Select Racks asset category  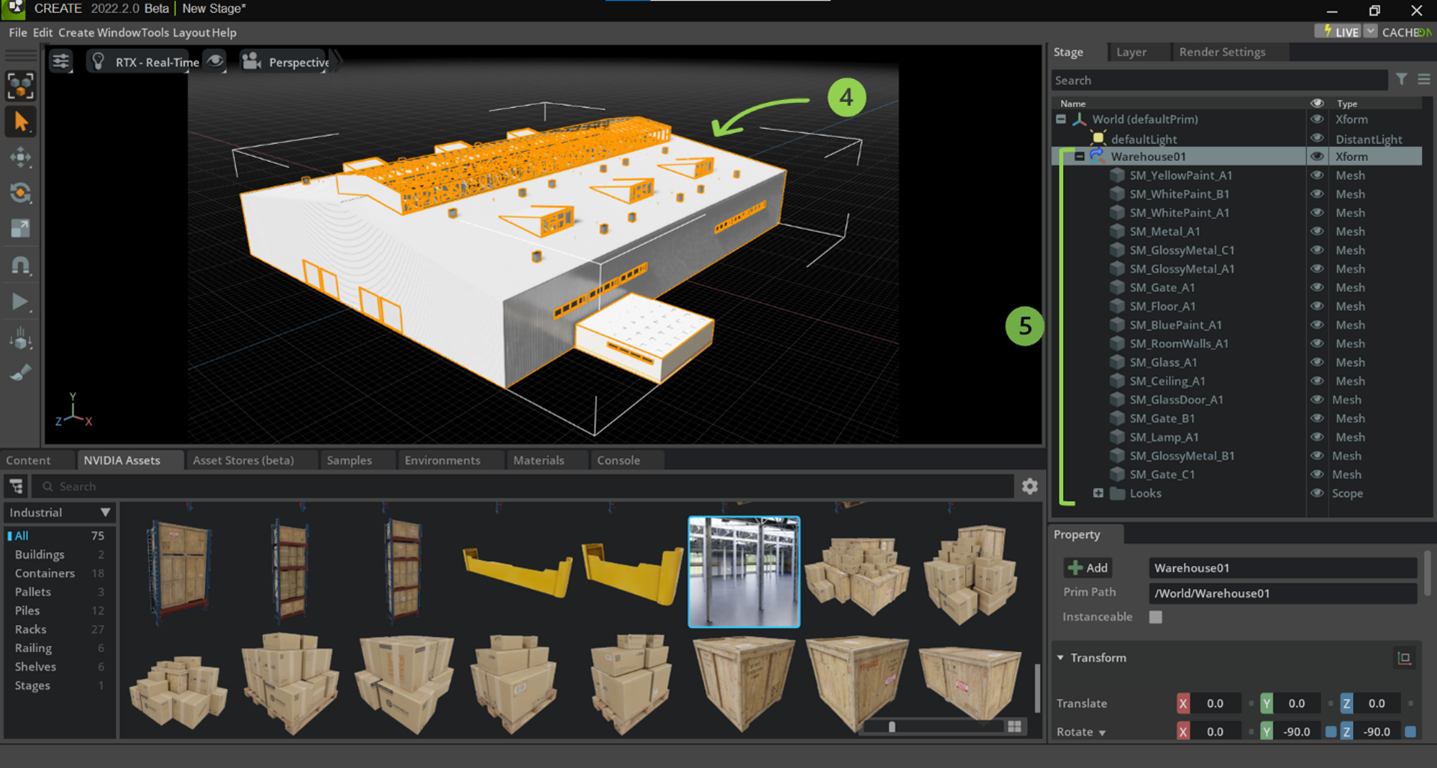coord(30,629)
